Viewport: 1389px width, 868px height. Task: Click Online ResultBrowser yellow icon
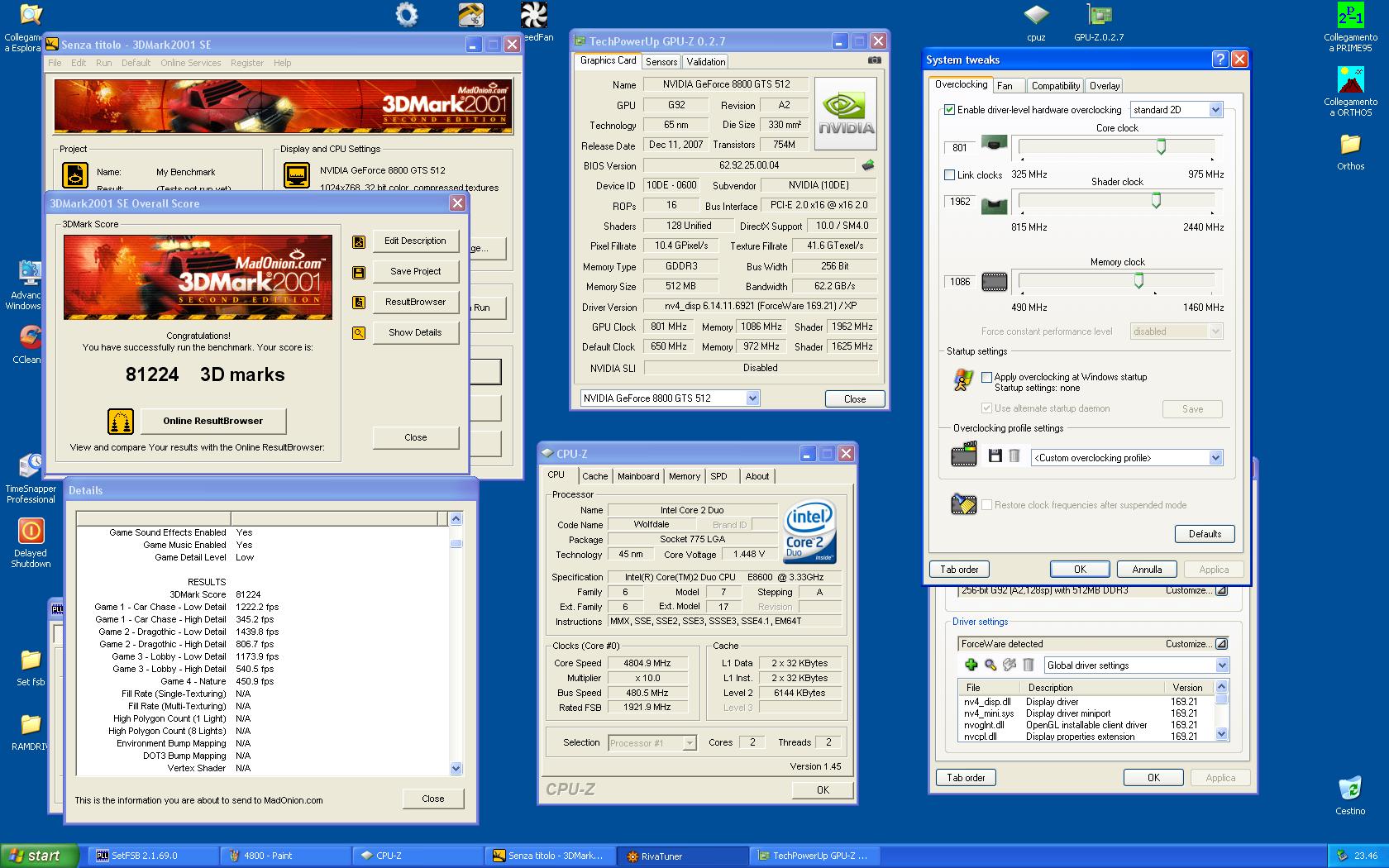tap(121, 421)
